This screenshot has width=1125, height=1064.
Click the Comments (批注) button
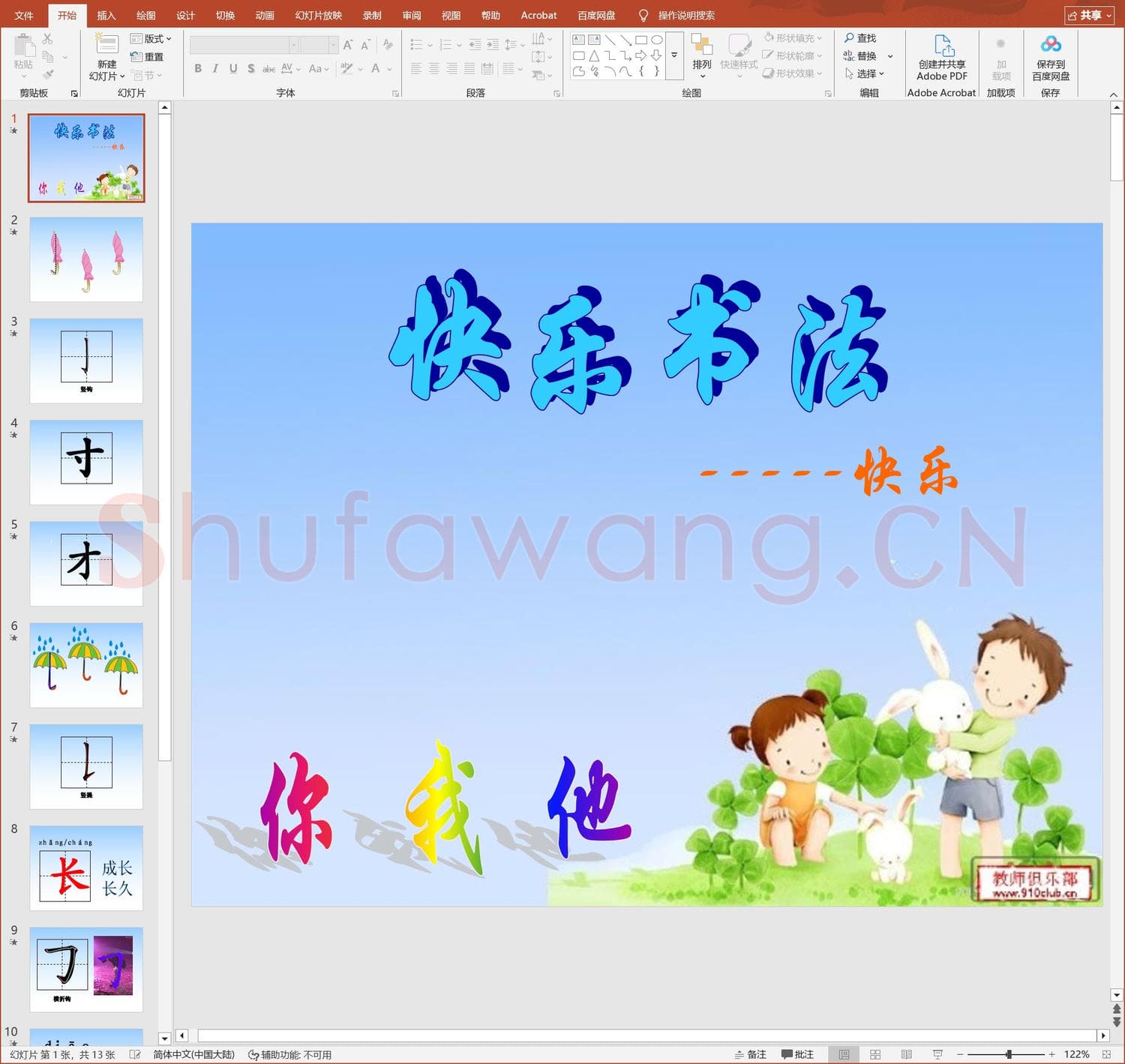[798, 1054]
